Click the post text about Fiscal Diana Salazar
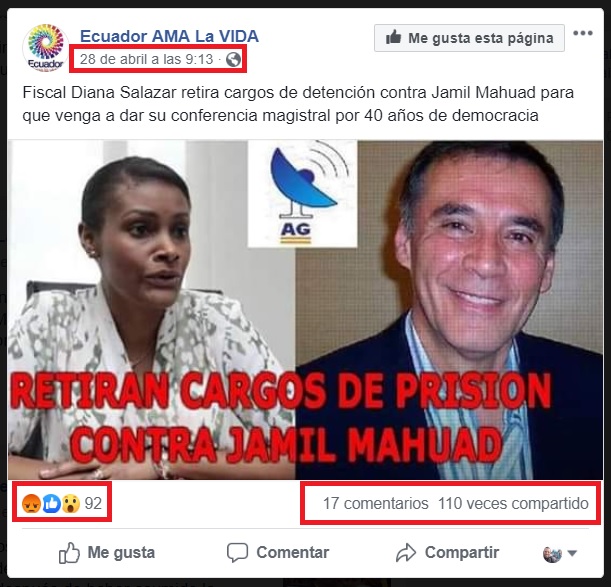This screenshot has width=611, height=587. [298, 104]
